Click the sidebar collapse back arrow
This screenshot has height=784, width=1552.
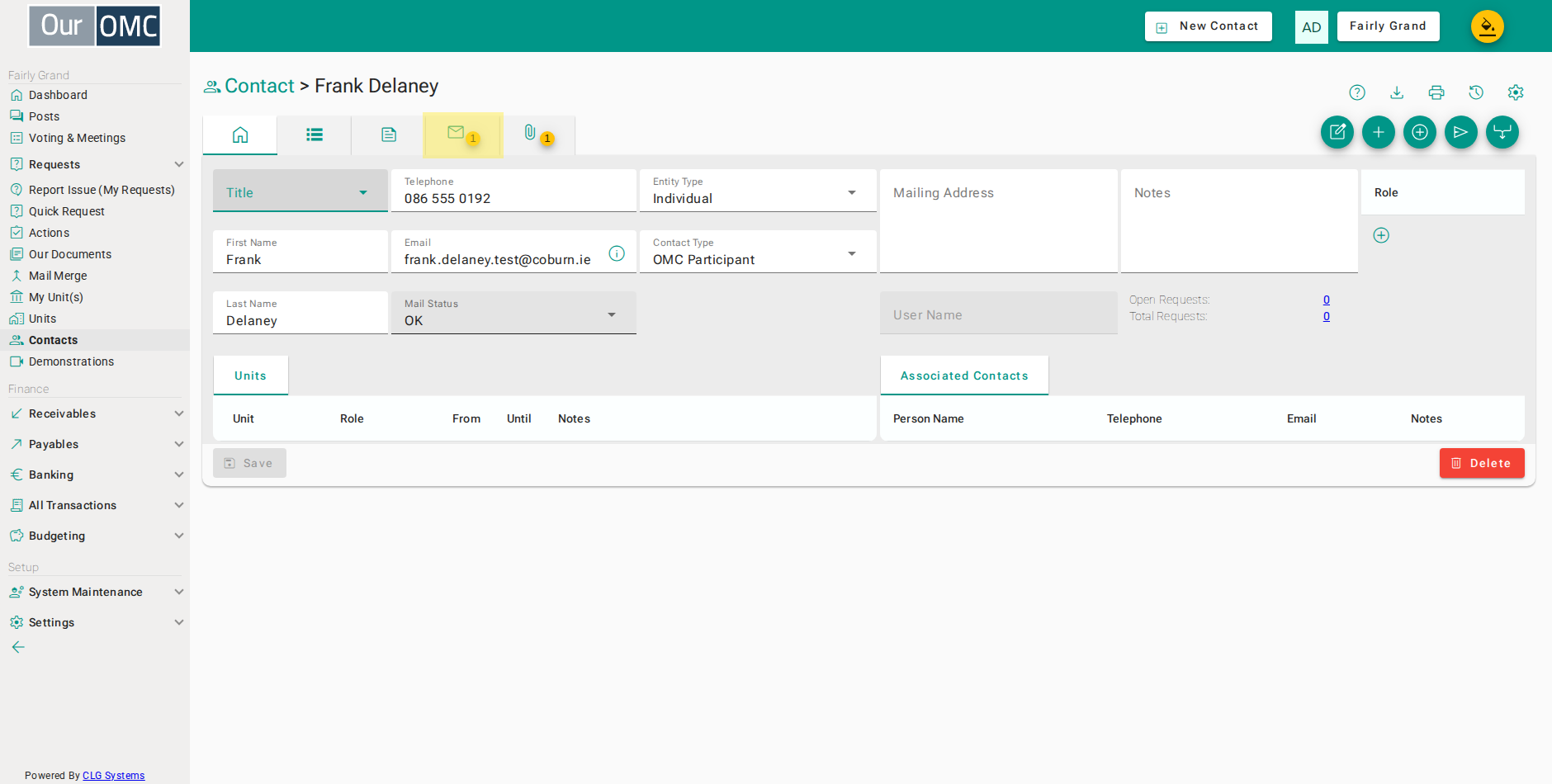[x=18, y=647]
